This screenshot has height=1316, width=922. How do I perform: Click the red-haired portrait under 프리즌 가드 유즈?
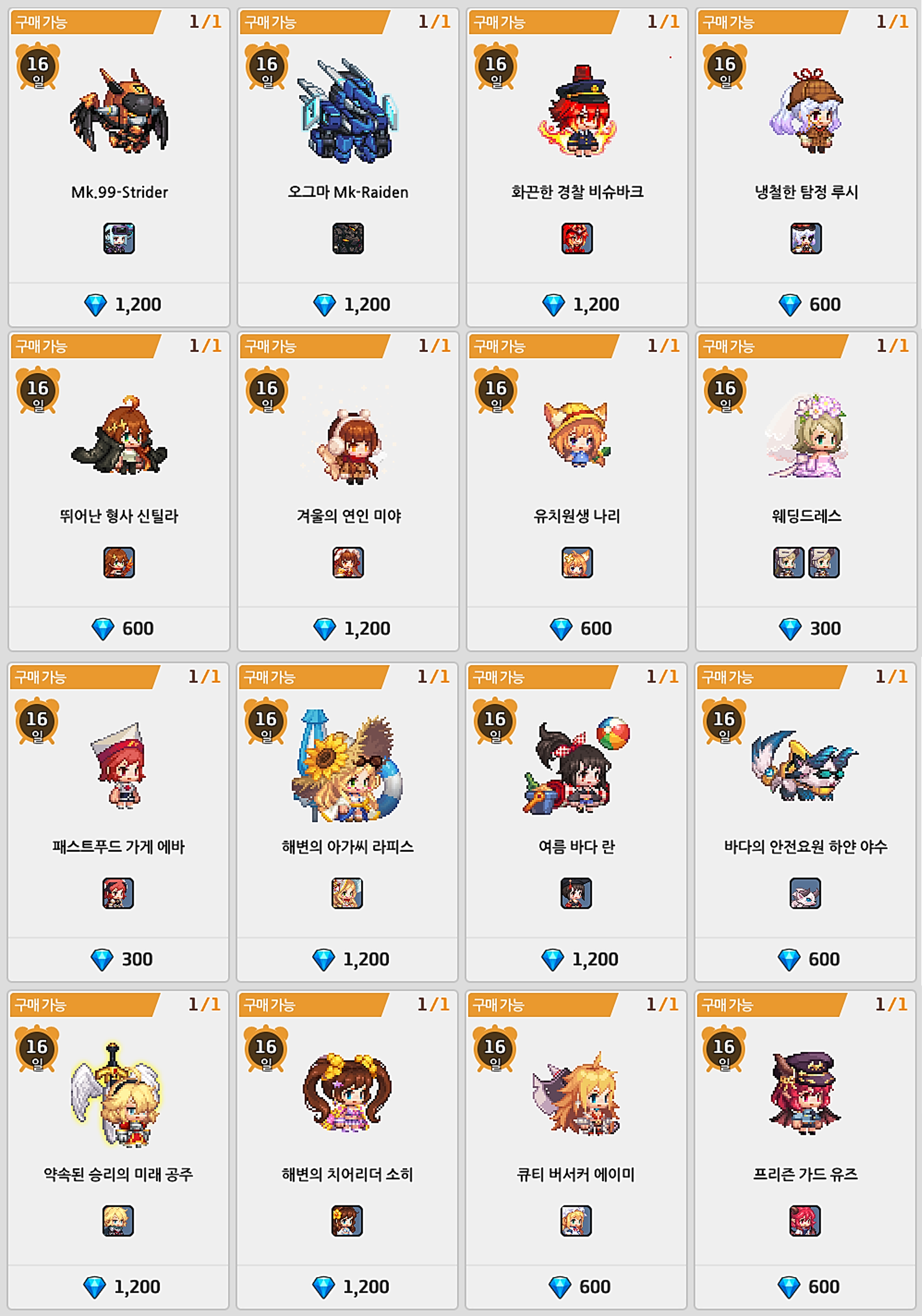click(x=805, y=1221)
